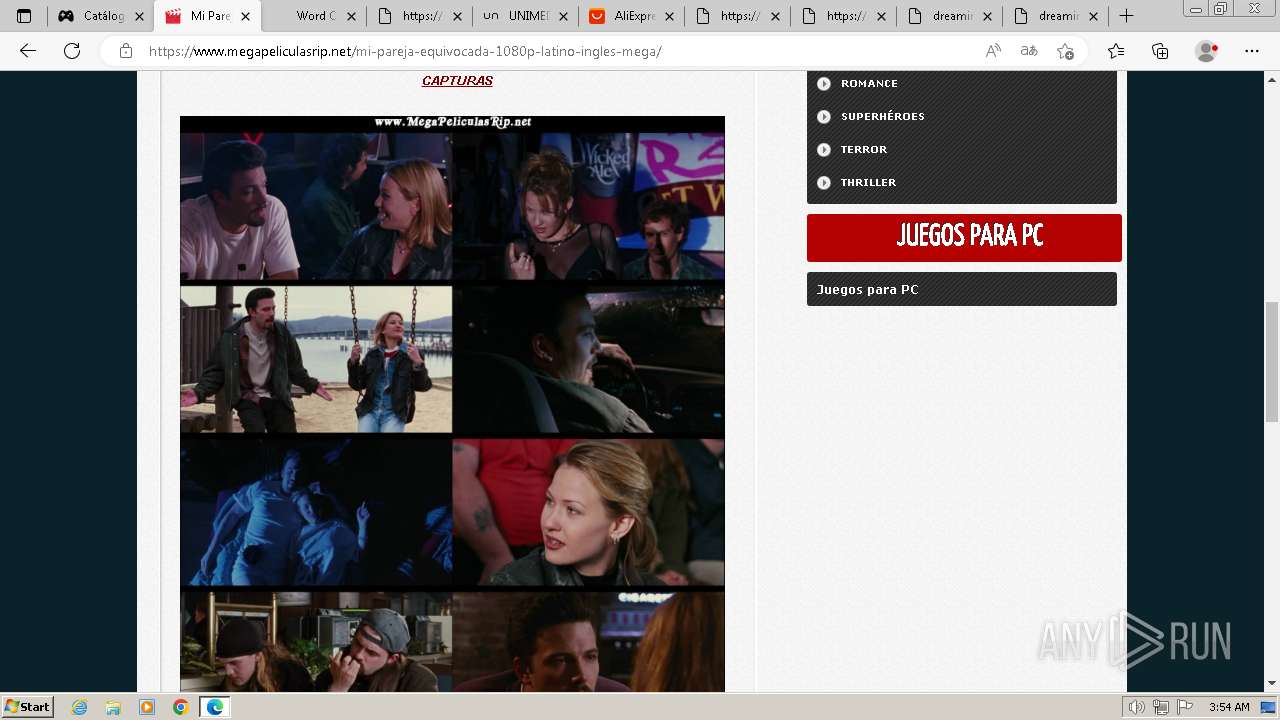Click the arrow bullet next to TERROR
This screenshot has height=720, width=1280.
pyautogui.click(x=824, y=150)
